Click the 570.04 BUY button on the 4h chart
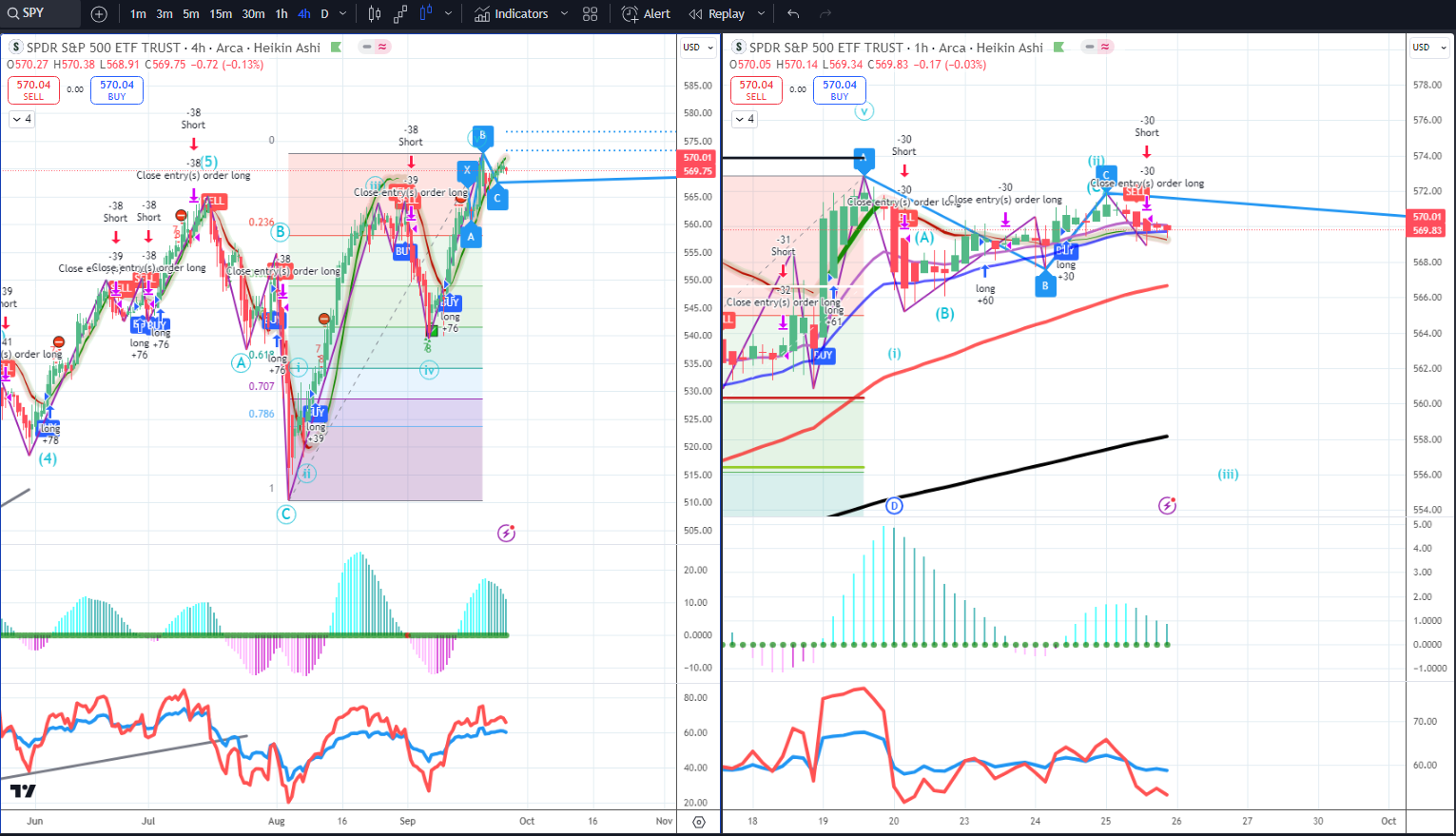1456x836 pixels. pyautogui.click(x=117, y=90)
